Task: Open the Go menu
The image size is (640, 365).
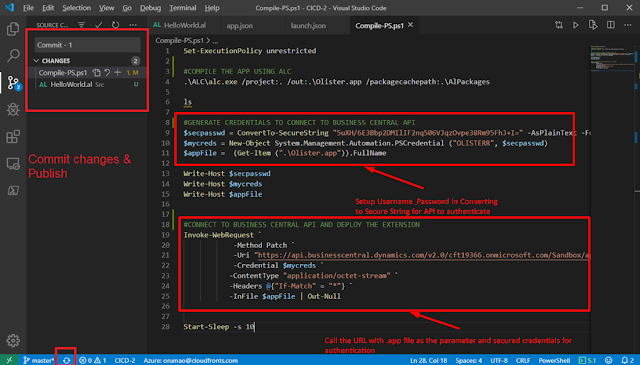Action: pos(127,8)
